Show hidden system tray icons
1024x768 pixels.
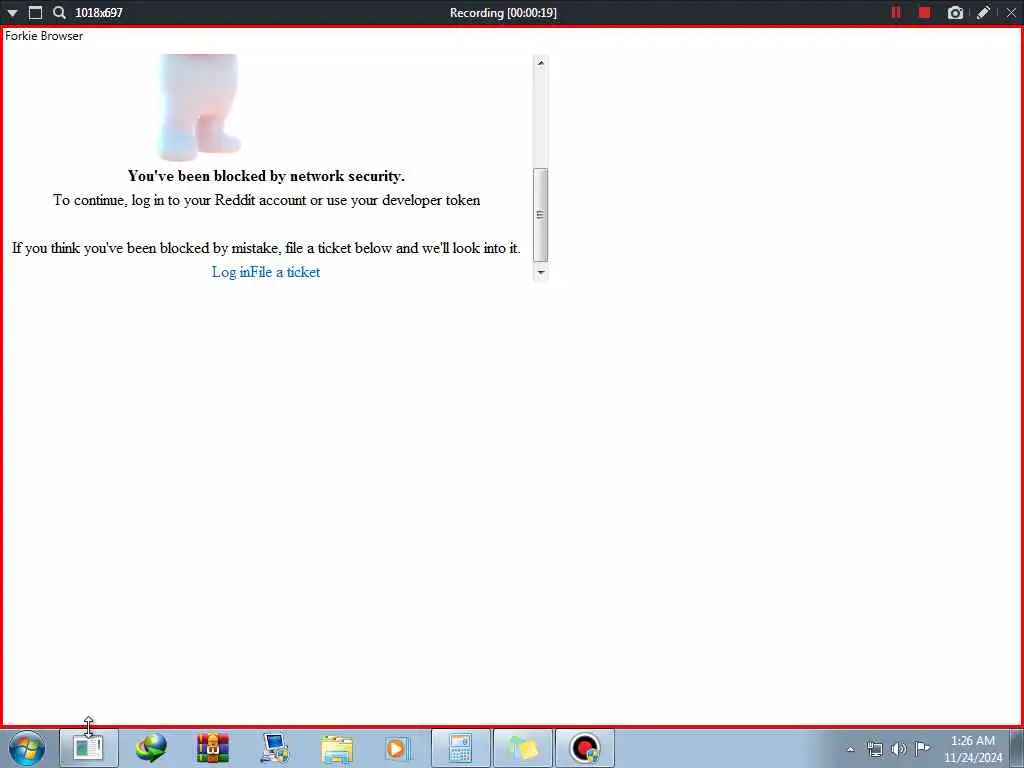tap(850, 749)
